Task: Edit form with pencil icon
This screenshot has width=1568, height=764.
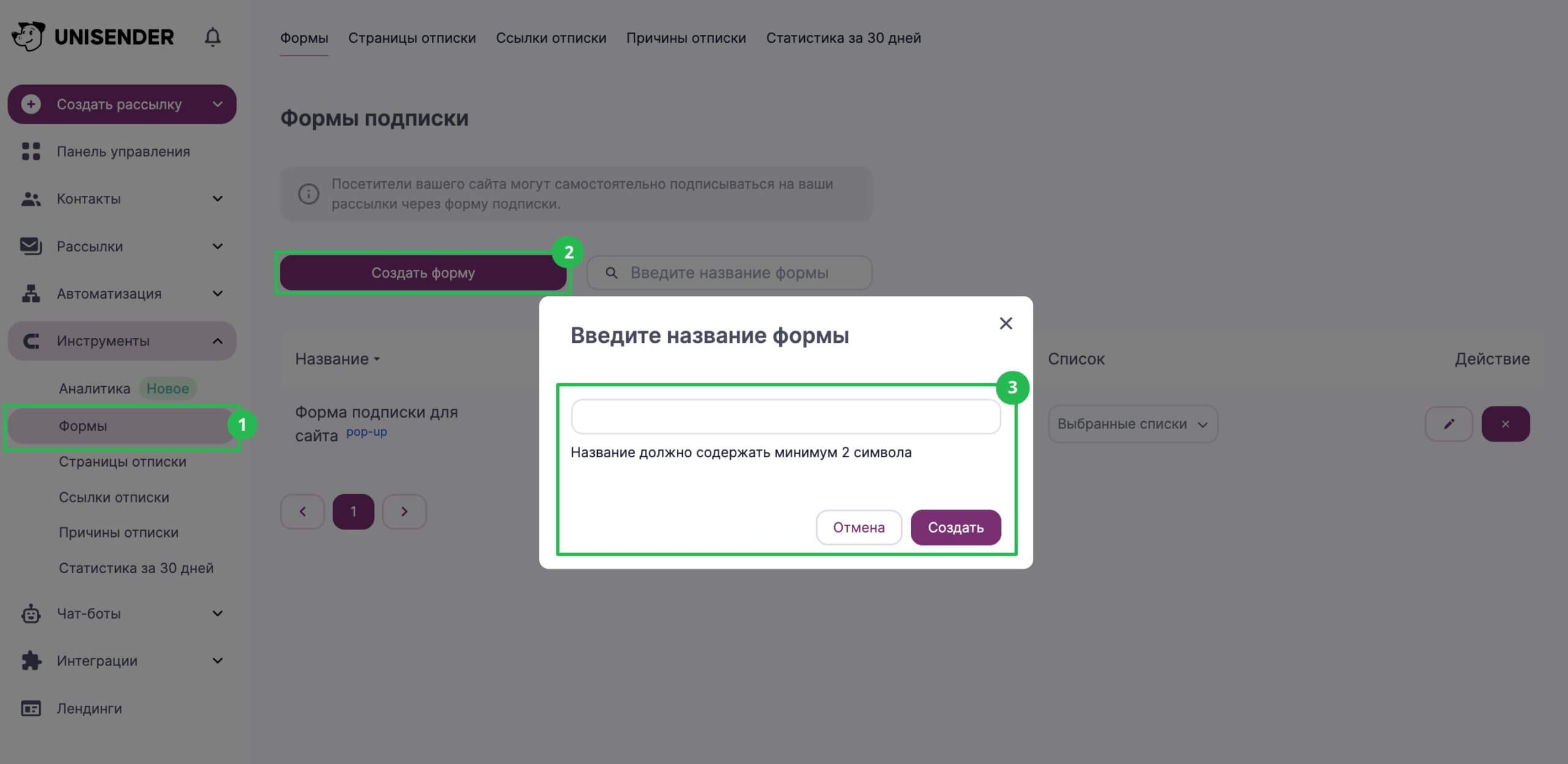Action: [x=1449, y=424]
